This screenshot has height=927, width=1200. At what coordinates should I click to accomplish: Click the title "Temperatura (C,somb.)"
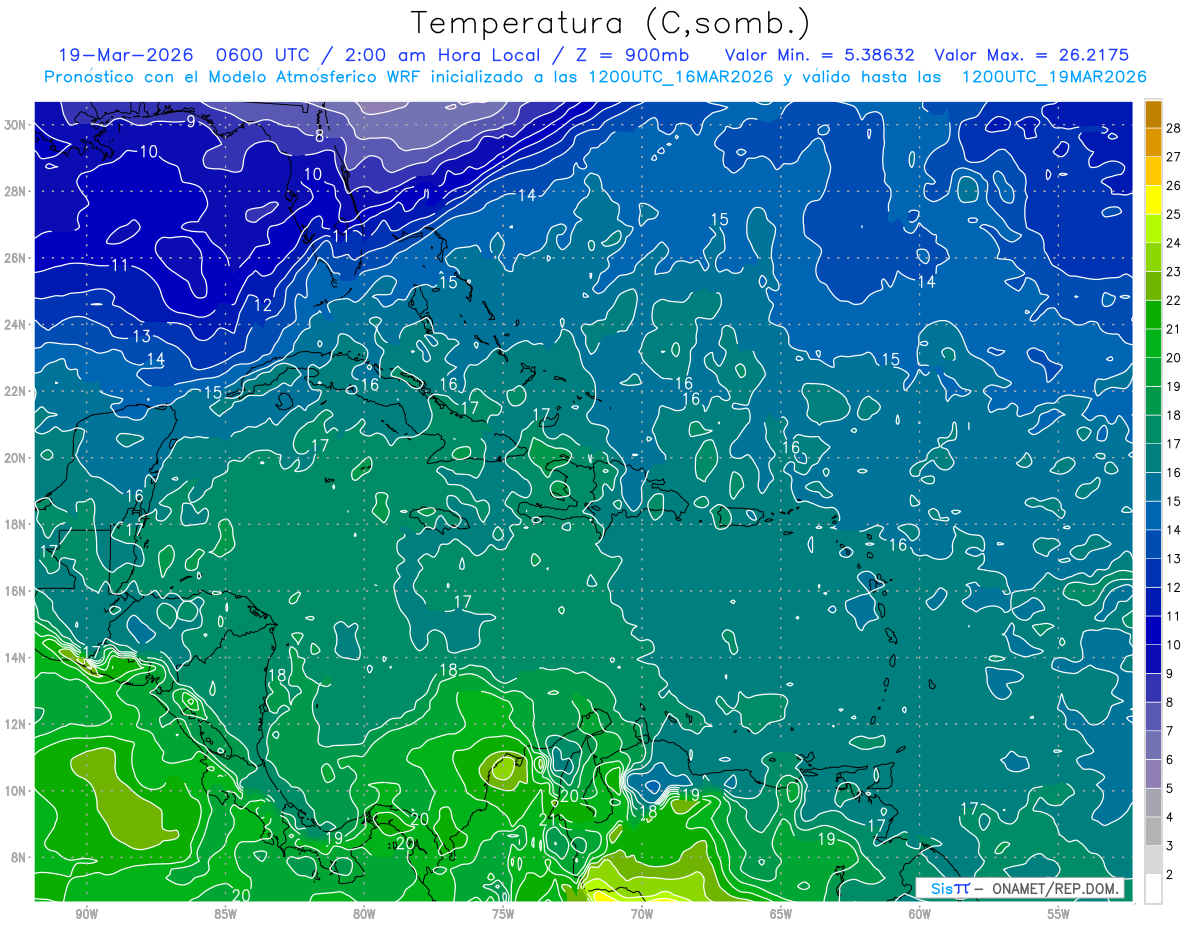611,22
